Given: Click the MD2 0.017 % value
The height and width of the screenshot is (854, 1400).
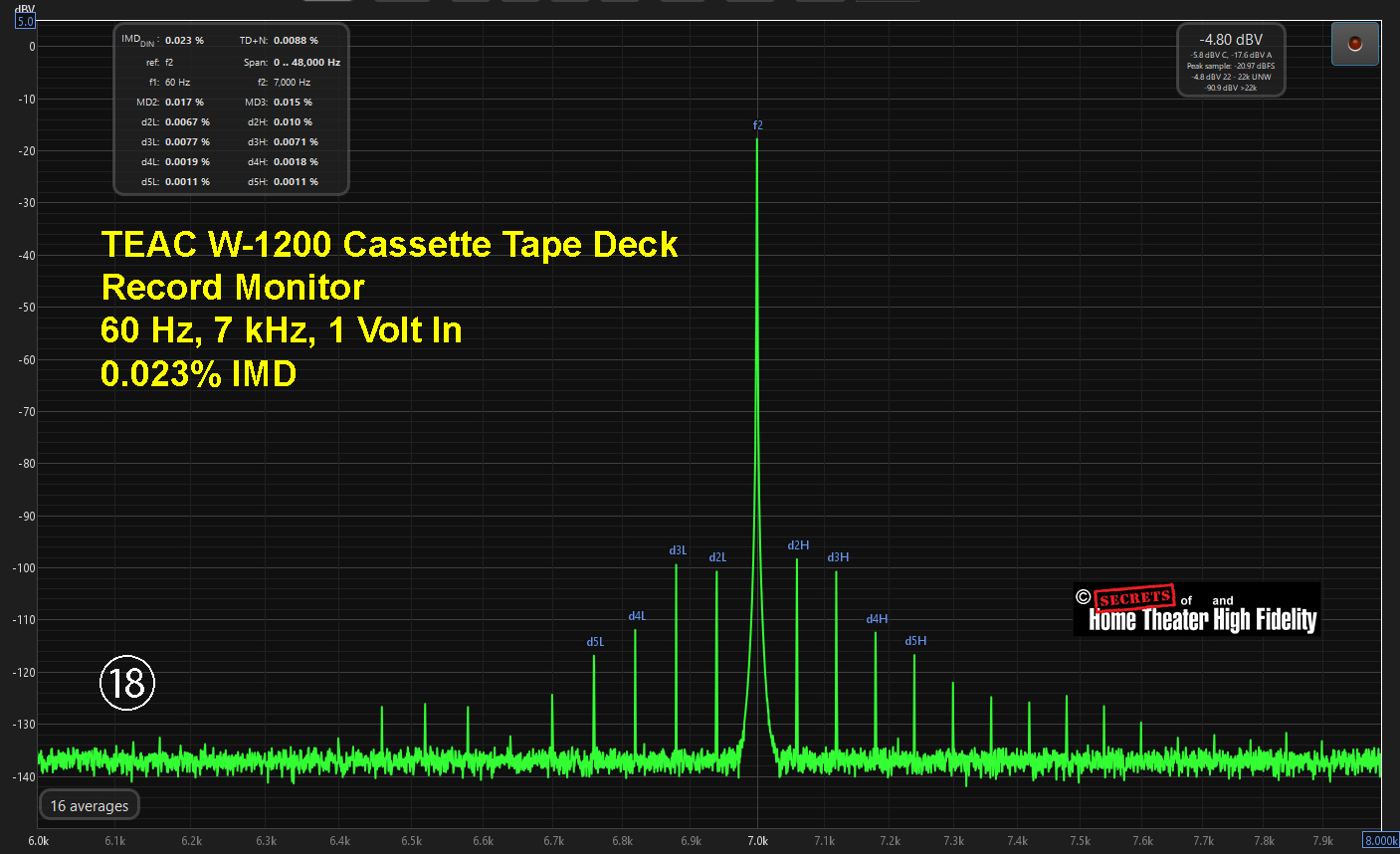Looking at the screenshot, I should pyautogui.click(x=184, y=102).
